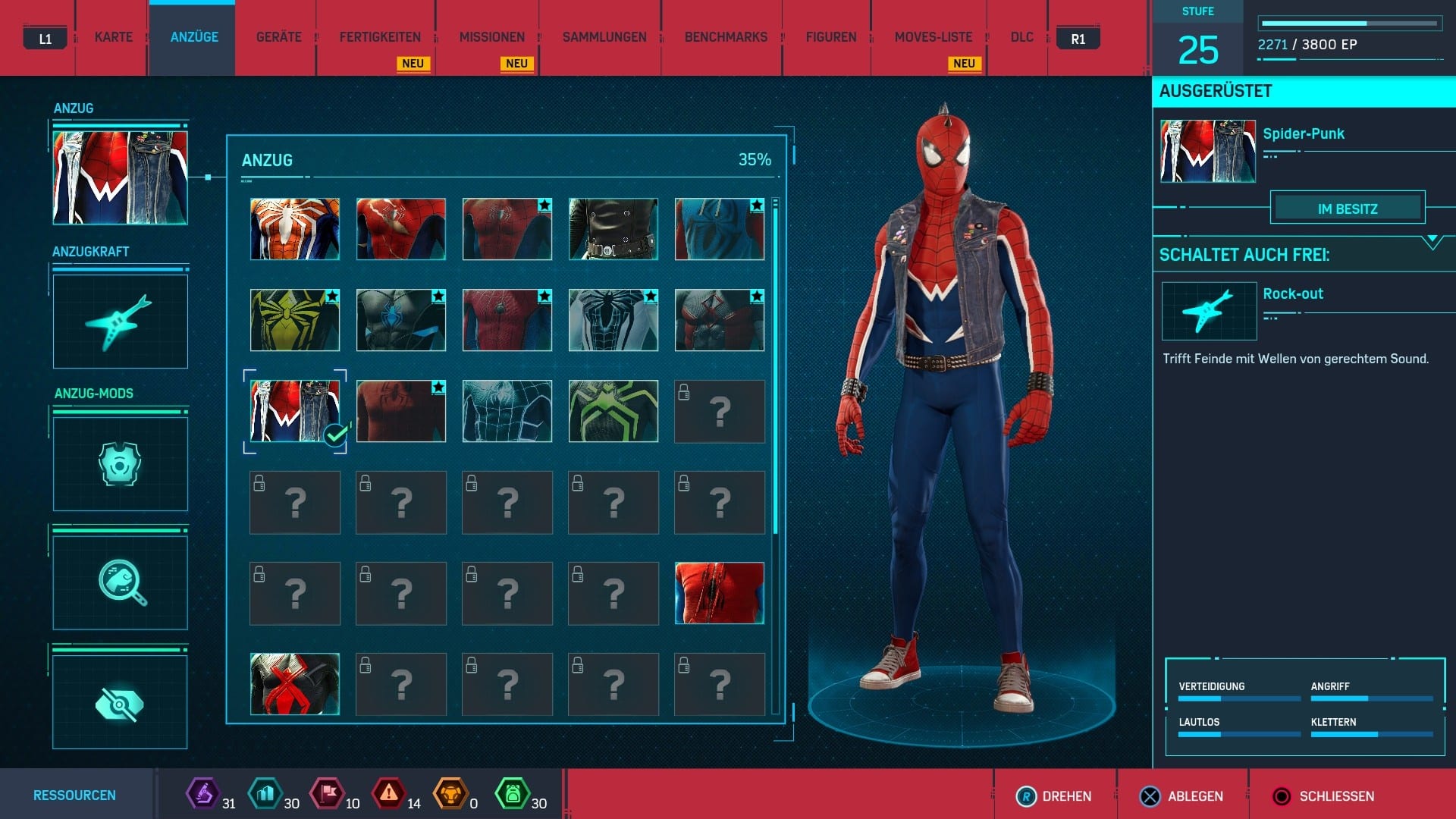Select the classic damaged red suit
The width and height of the screenshot is (1456, 819).
click(401, 229)
